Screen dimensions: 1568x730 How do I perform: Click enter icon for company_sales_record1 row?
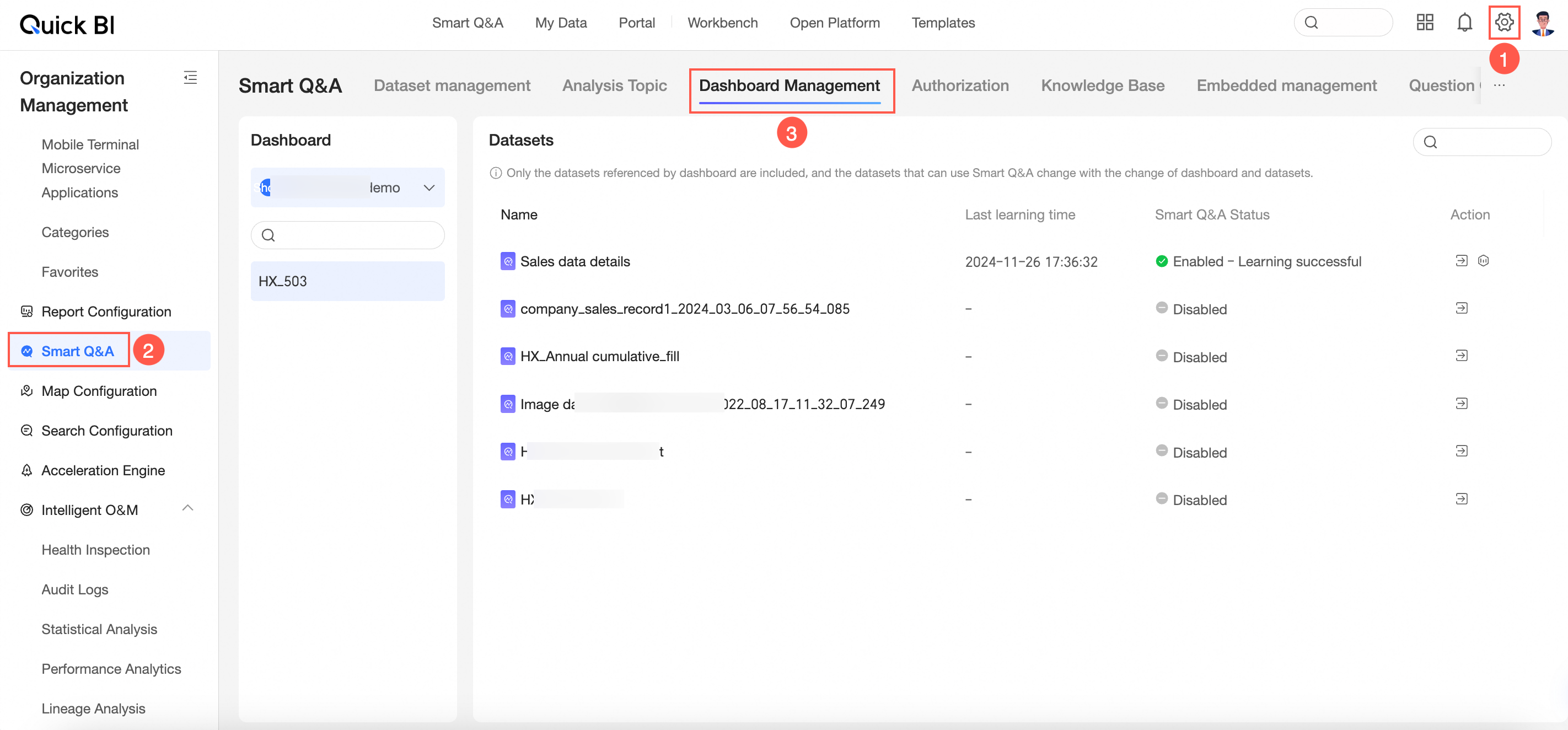pyautogui.click(x=1462, y=308)
